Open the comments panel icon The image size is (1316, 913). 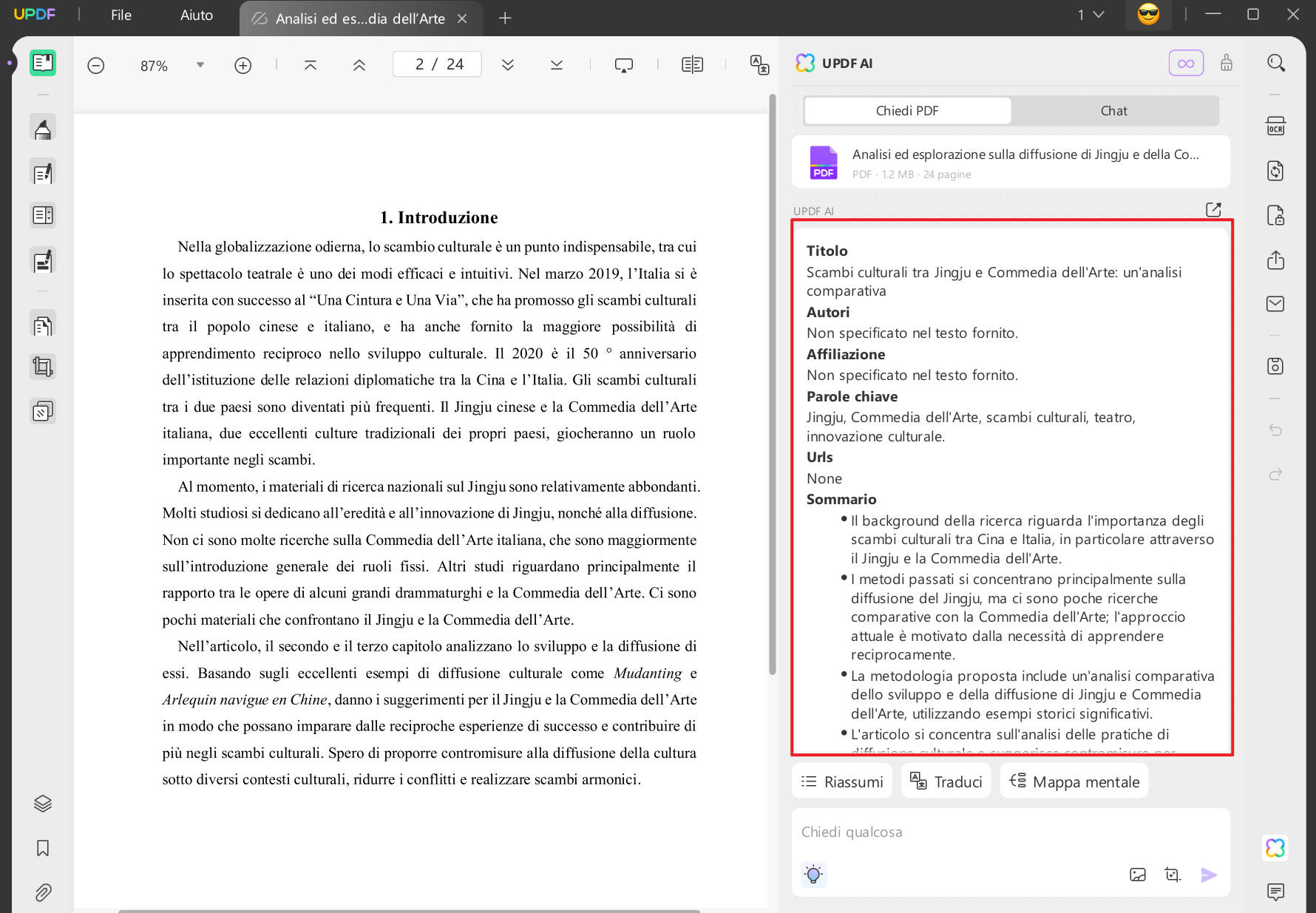1276,892
